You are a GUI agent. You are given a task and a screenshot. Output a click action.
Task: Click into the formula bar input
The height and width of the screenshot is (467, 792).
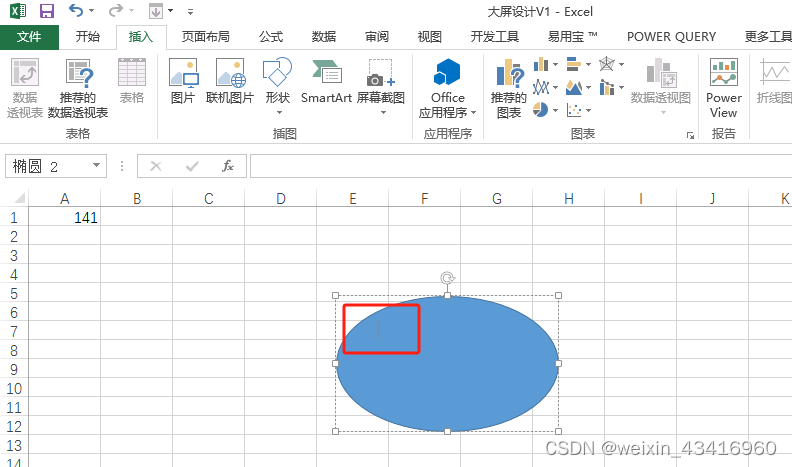(x=521, y=166)
